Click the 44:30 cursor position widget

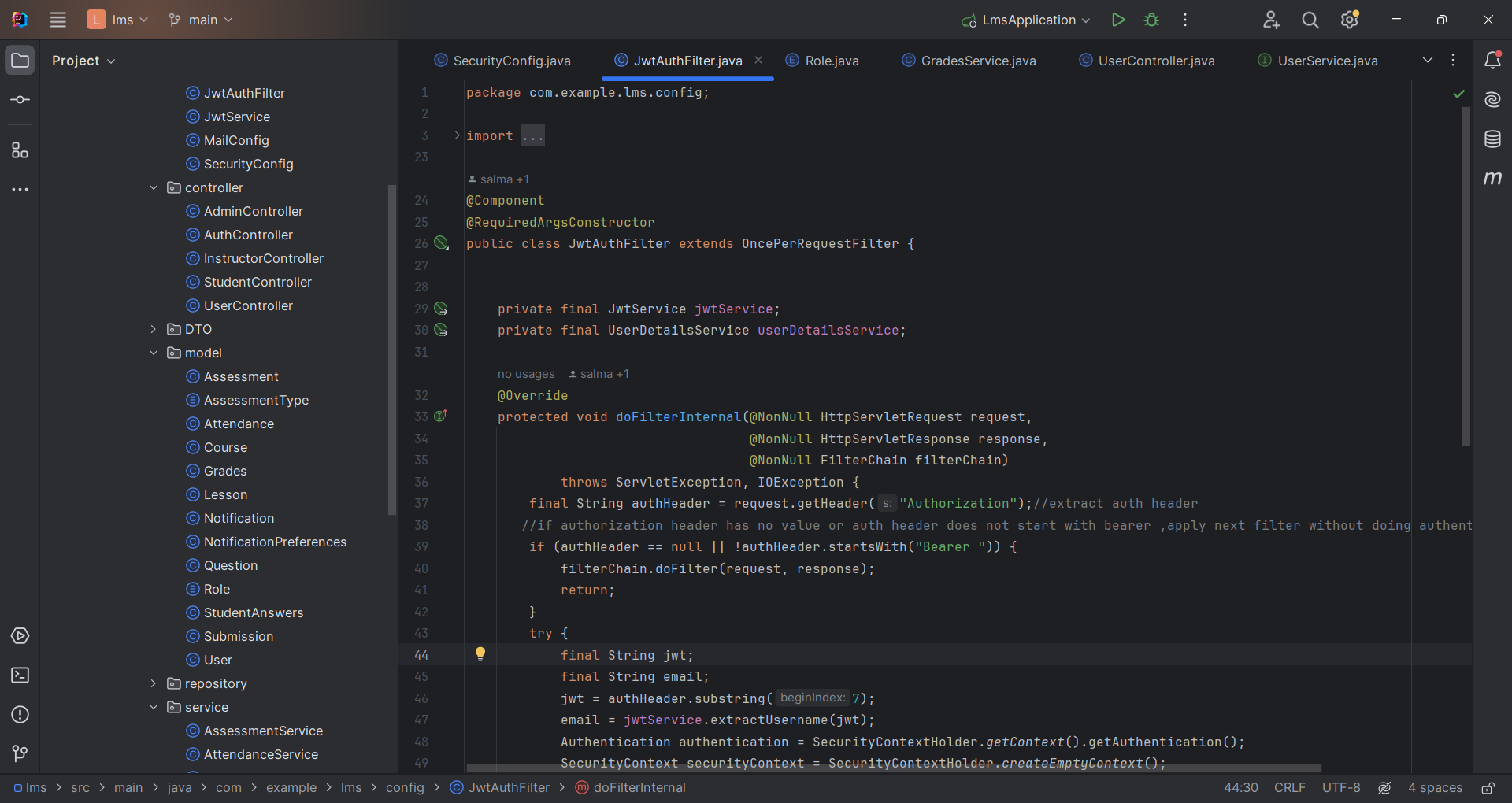(x=1241, y=788)
